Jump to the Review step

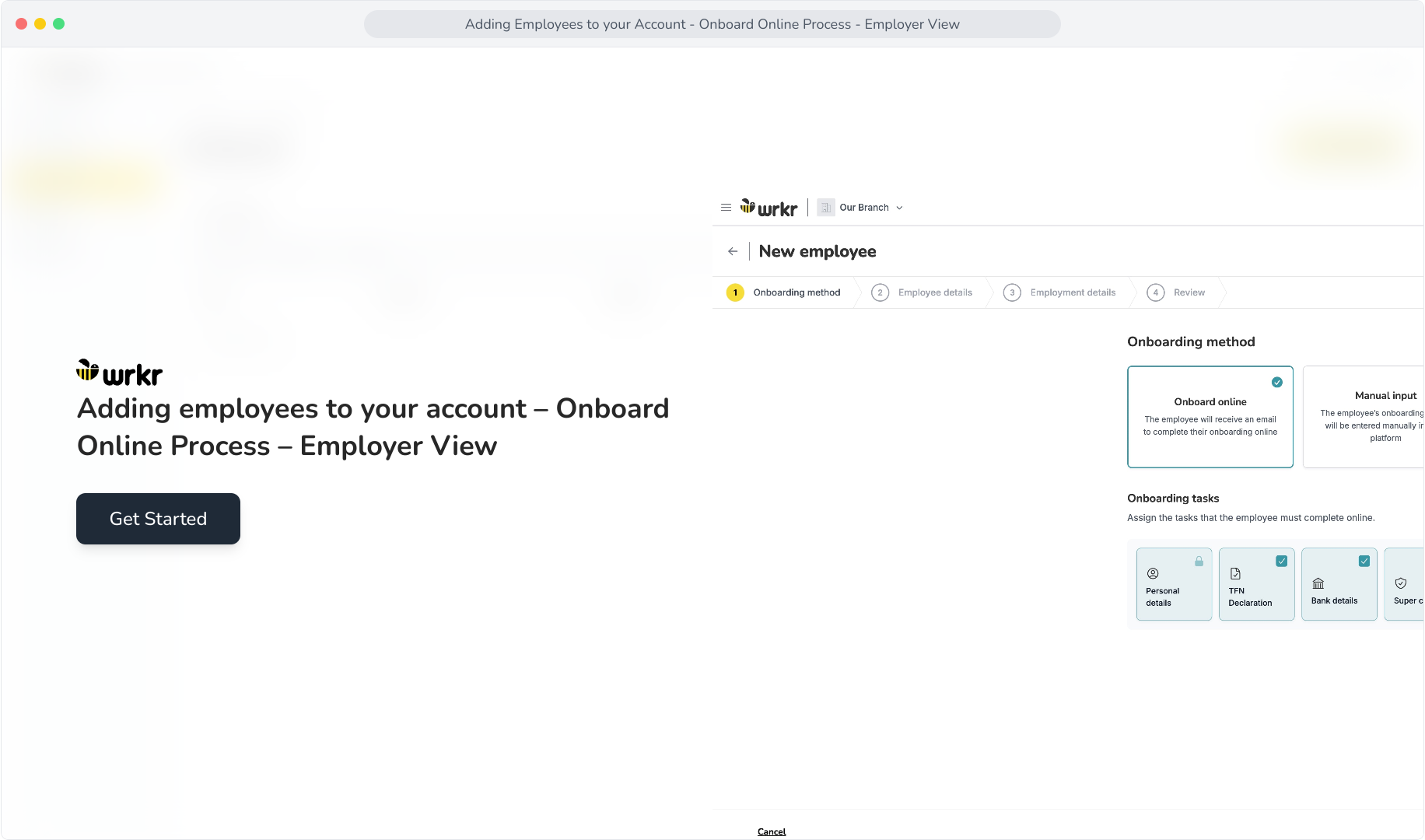(x=1177, y=292)
